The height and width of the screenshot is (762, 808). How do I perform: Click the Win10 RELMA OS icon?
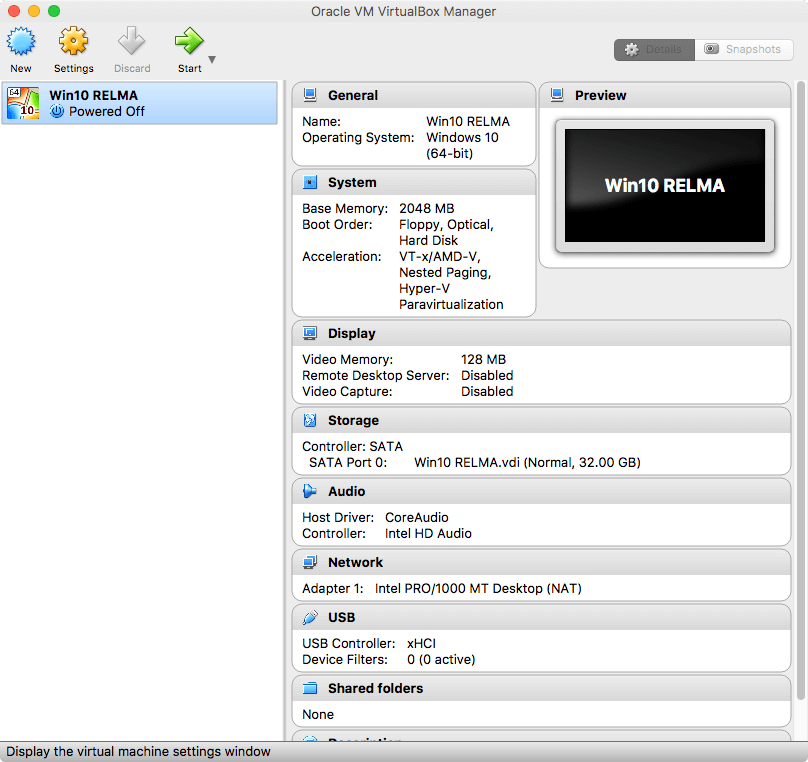pyautogui.click(x=23, y=103)
